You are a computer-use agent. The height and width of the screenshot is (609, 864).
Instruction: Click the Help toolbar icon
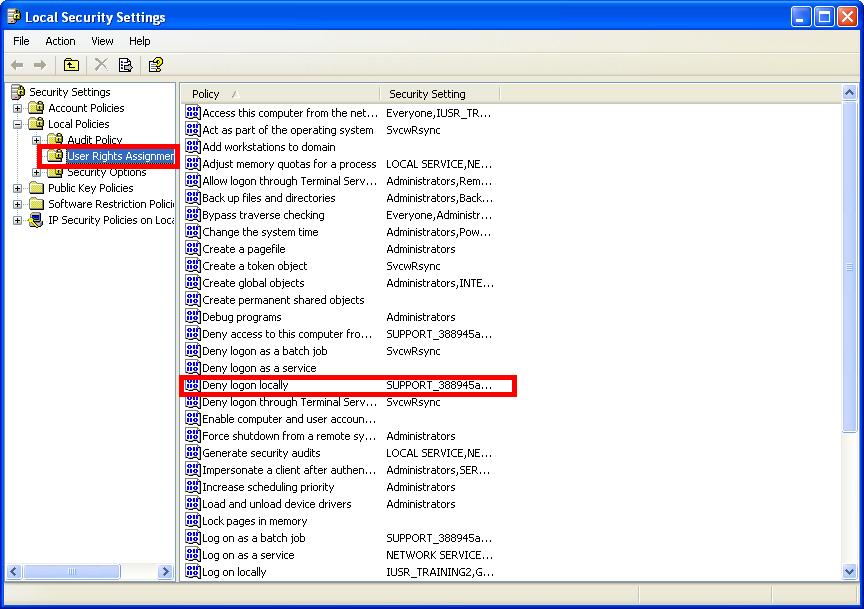tap(156, 65)
